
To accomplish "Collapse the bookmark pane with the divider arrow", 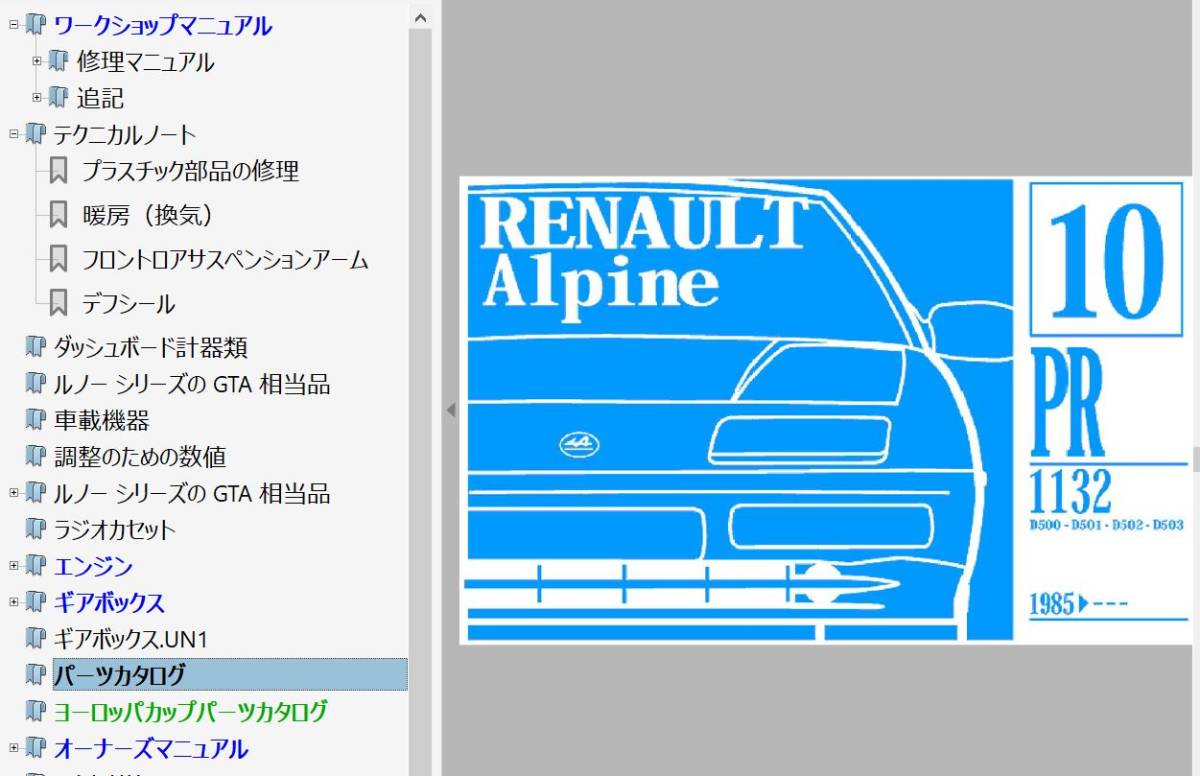I will 451,410.
